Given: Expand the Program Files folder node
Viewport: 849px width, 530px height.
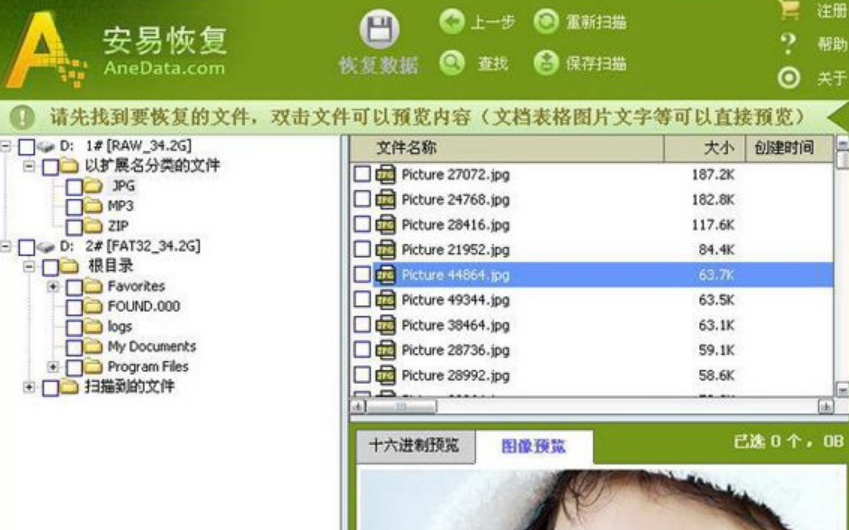Looking at the screenshot, I should pos(53,367).
